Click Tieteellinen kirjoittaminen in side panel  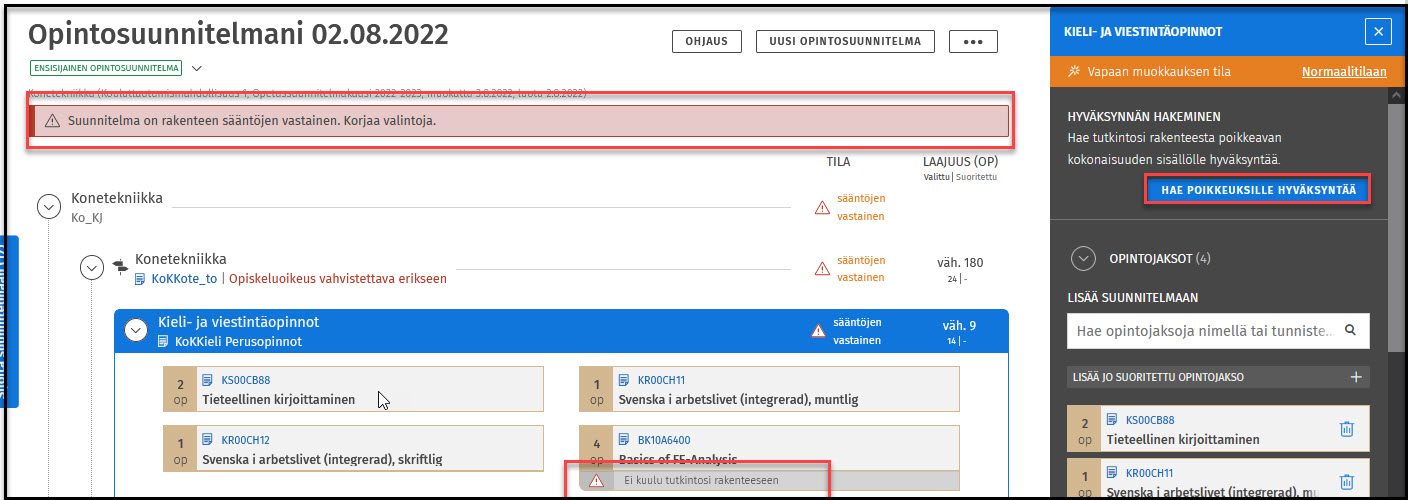tap(1183, 439)
